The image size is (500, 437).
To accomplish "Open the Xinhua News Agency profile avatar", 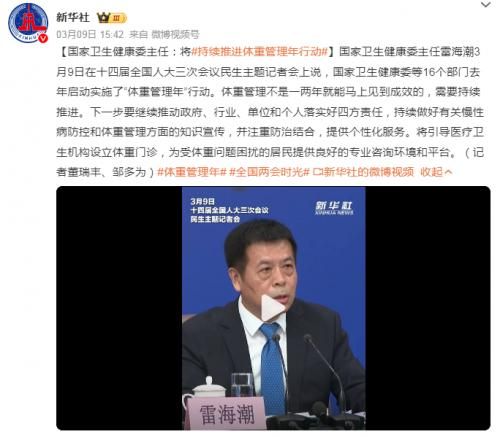I will pos(28,23).
